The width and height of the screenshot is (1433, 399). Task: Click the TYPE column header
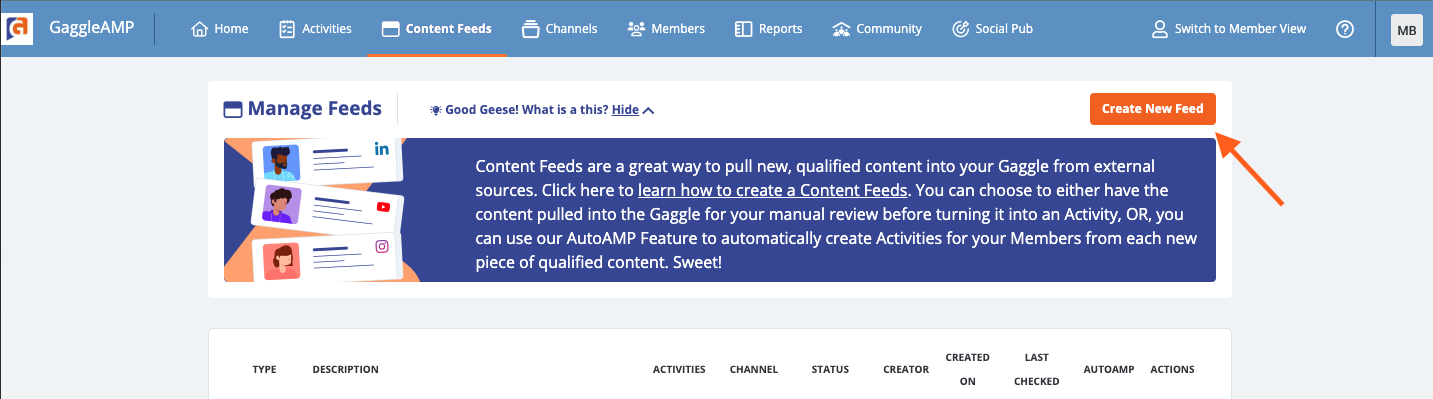[264, 369]
